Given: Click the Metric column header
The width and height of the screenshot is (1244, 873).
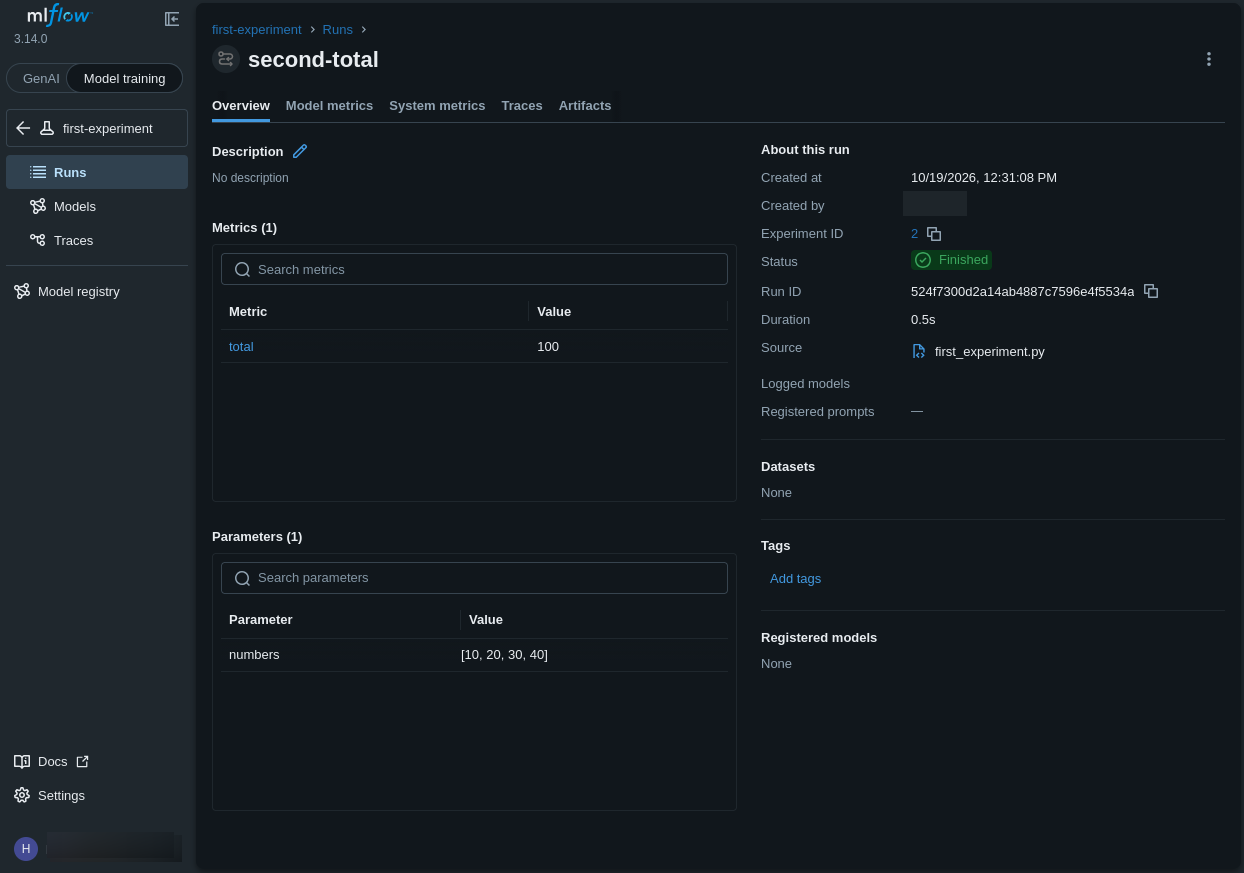Looking at the screenshot, I should tap(248, 311).
